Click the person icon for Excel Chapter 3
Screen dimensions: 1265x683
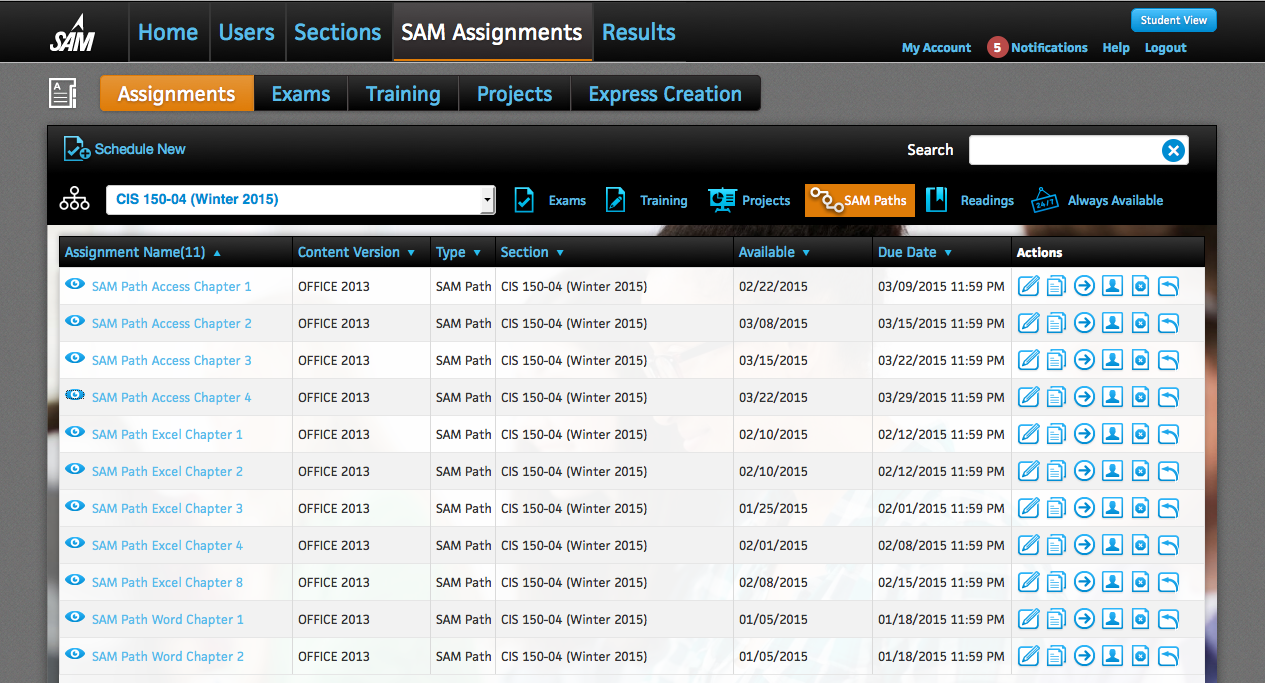pos(1112,508)
